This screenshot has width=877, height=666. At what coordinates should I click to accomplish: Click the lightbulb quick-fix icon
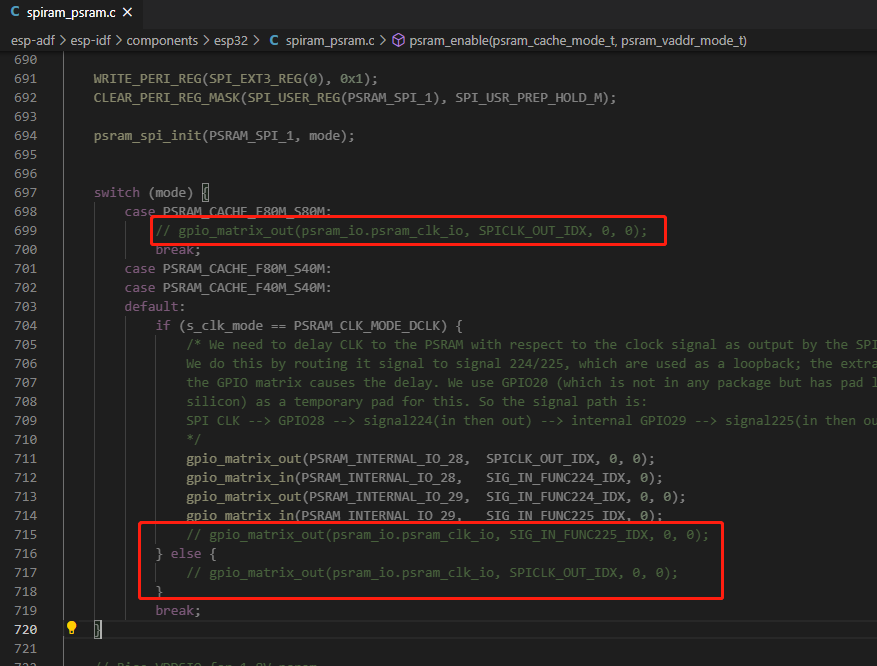click(72, 628)
